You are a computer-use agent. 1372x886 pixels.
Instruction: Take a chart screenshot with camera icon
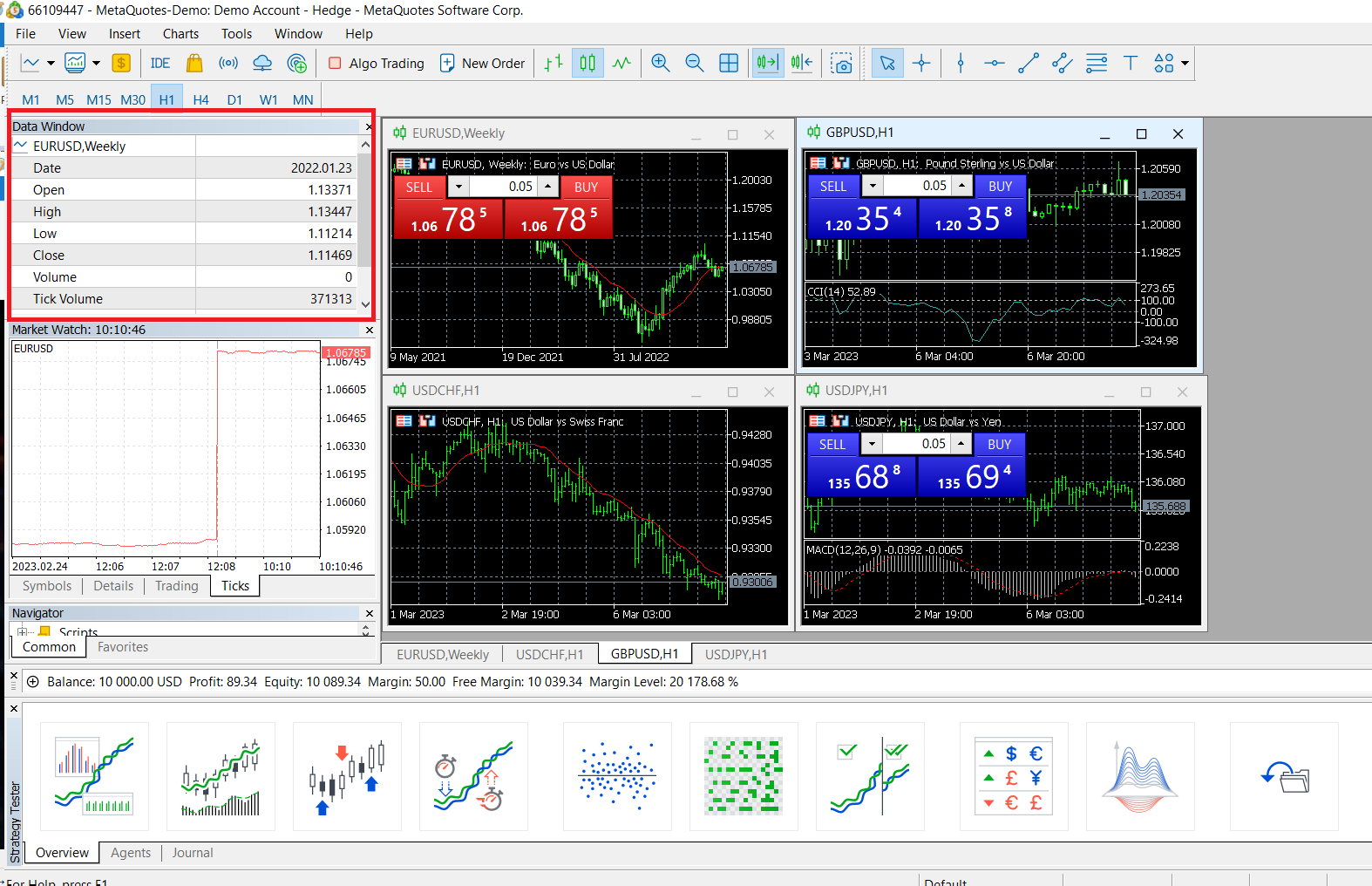[x=841, y=63]
